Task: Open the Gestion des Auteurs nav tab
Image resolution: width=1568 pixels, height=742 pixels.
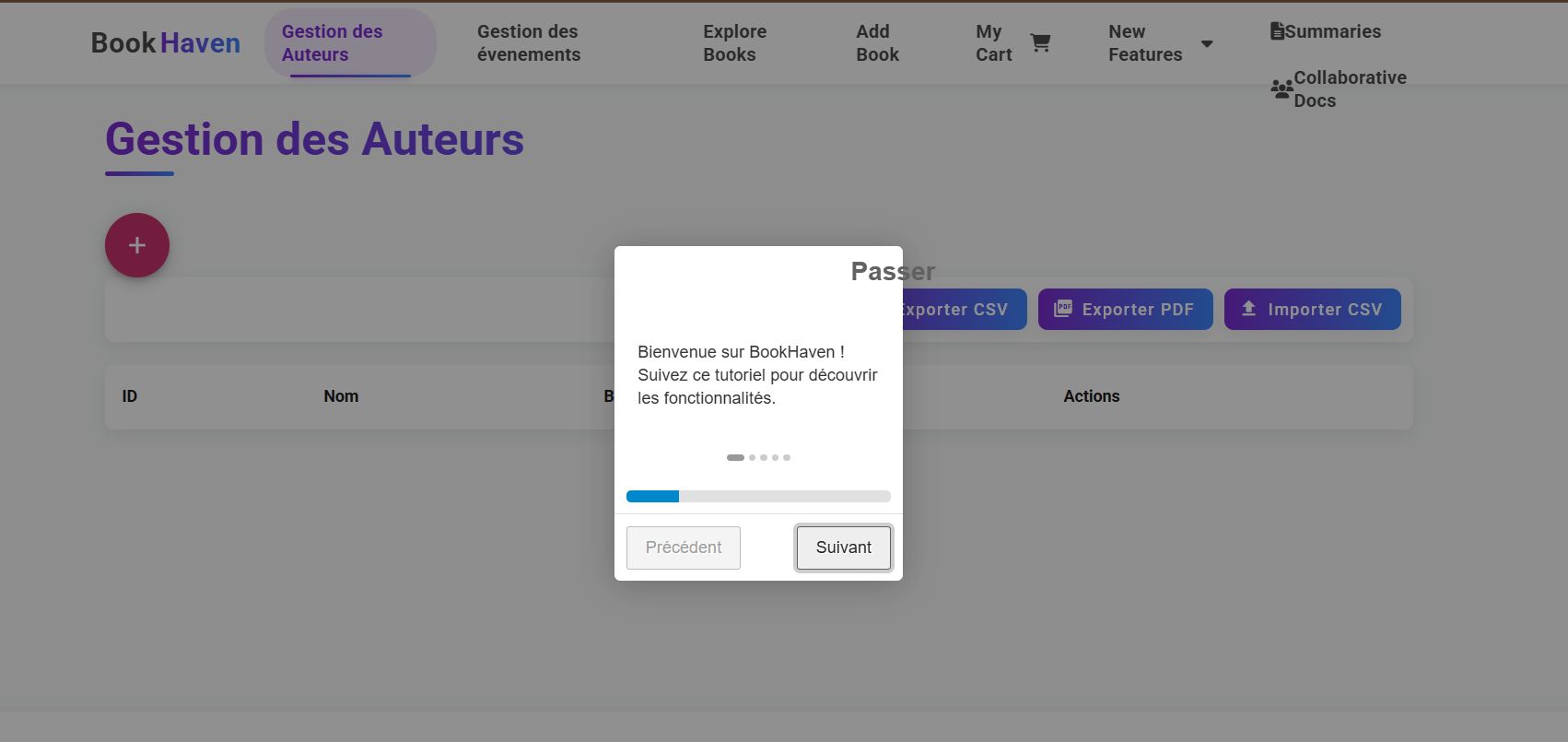Action: 350,43
